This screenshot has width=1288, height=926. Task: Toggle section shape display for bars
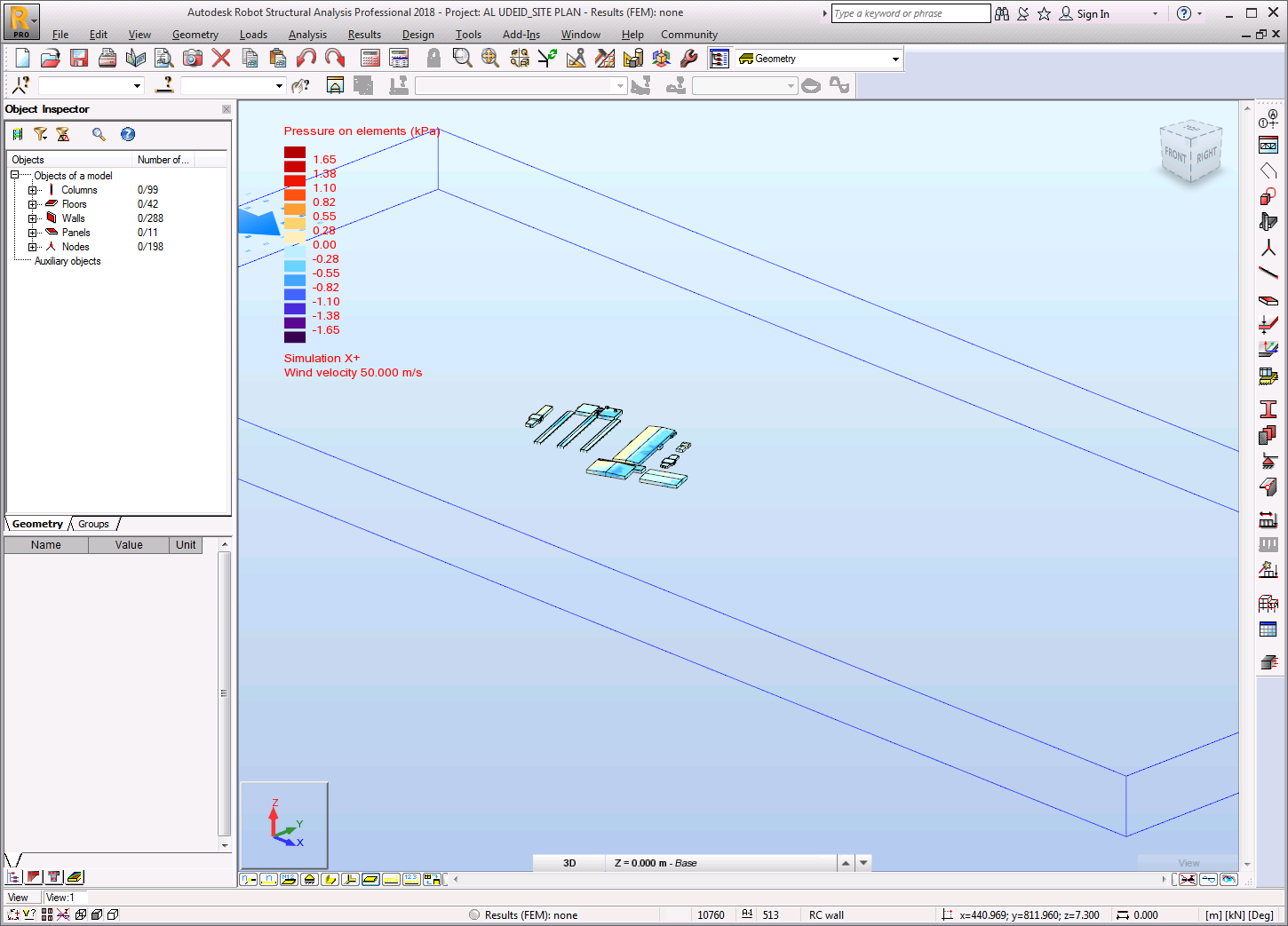pyautogui.click(x=330, y=879)
